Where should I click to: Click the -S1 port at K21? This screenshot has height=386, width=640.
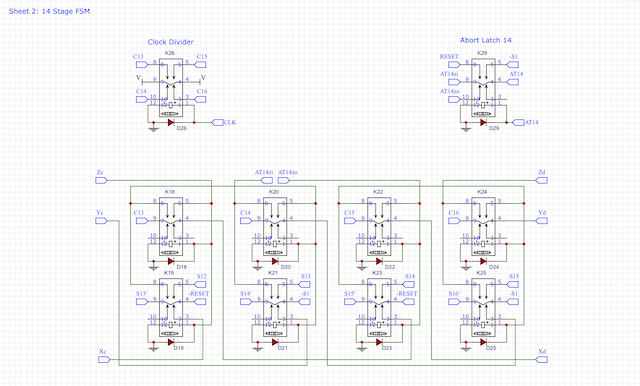pyautogui.click(x=304, y=302)
